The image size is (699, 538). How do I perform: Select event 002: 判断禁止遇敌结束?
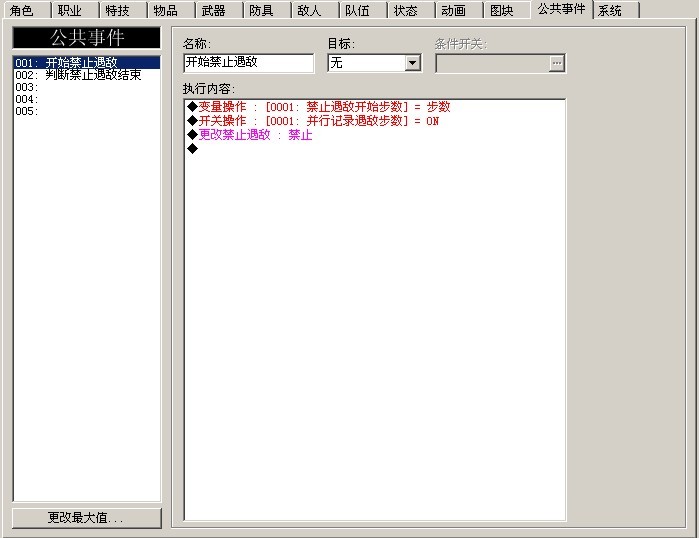click(x=87, y=74)
